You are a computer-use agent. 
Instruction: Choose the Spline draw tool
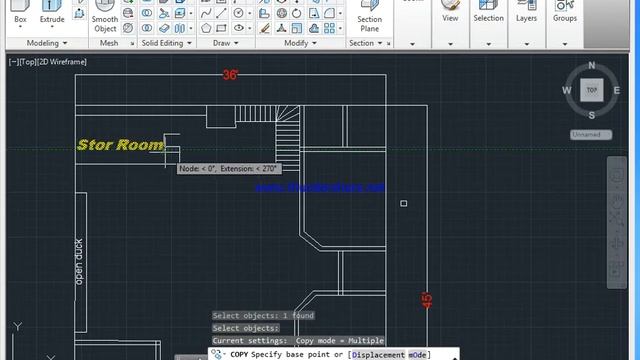206,13
